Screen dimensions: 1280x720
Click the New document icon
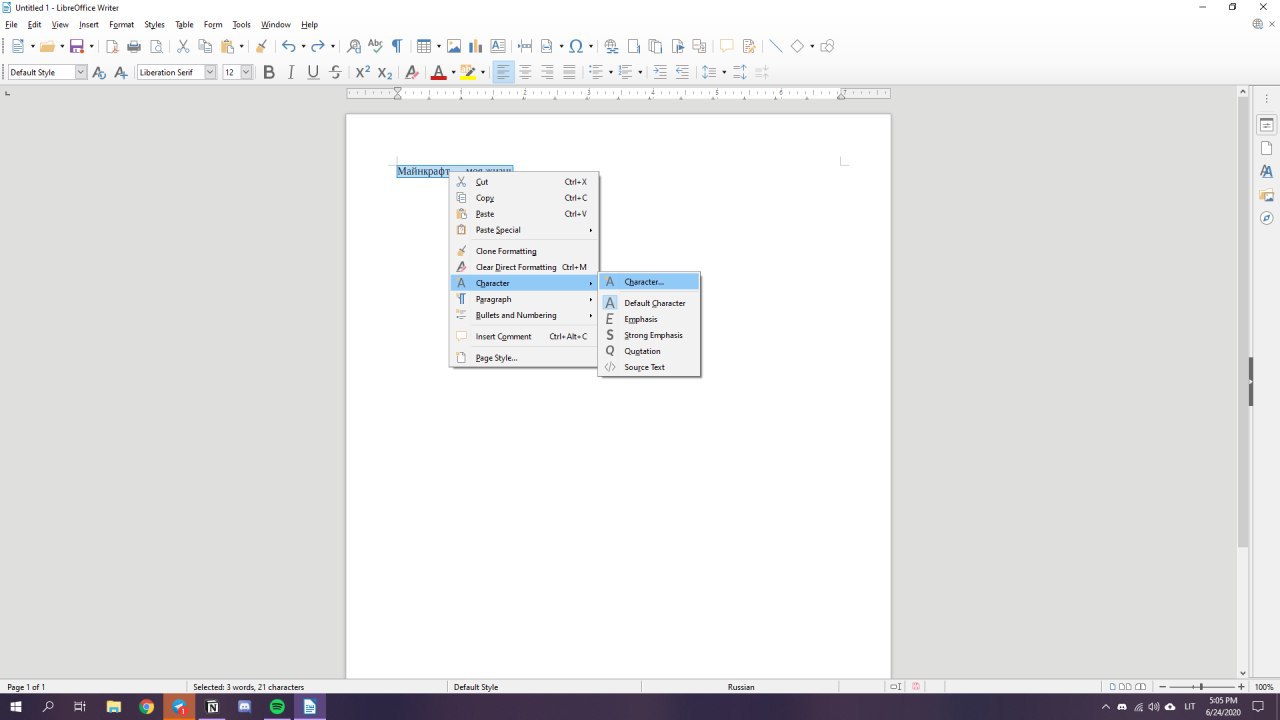[17, 46]
